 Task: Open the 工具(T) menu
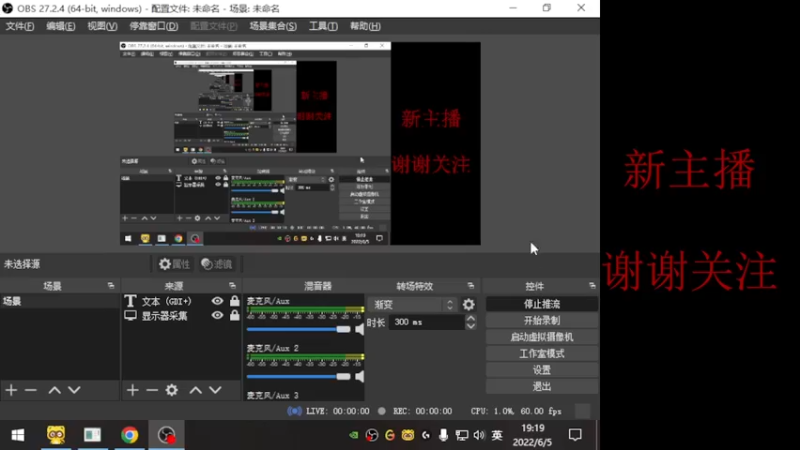click(x=323, y=26)
